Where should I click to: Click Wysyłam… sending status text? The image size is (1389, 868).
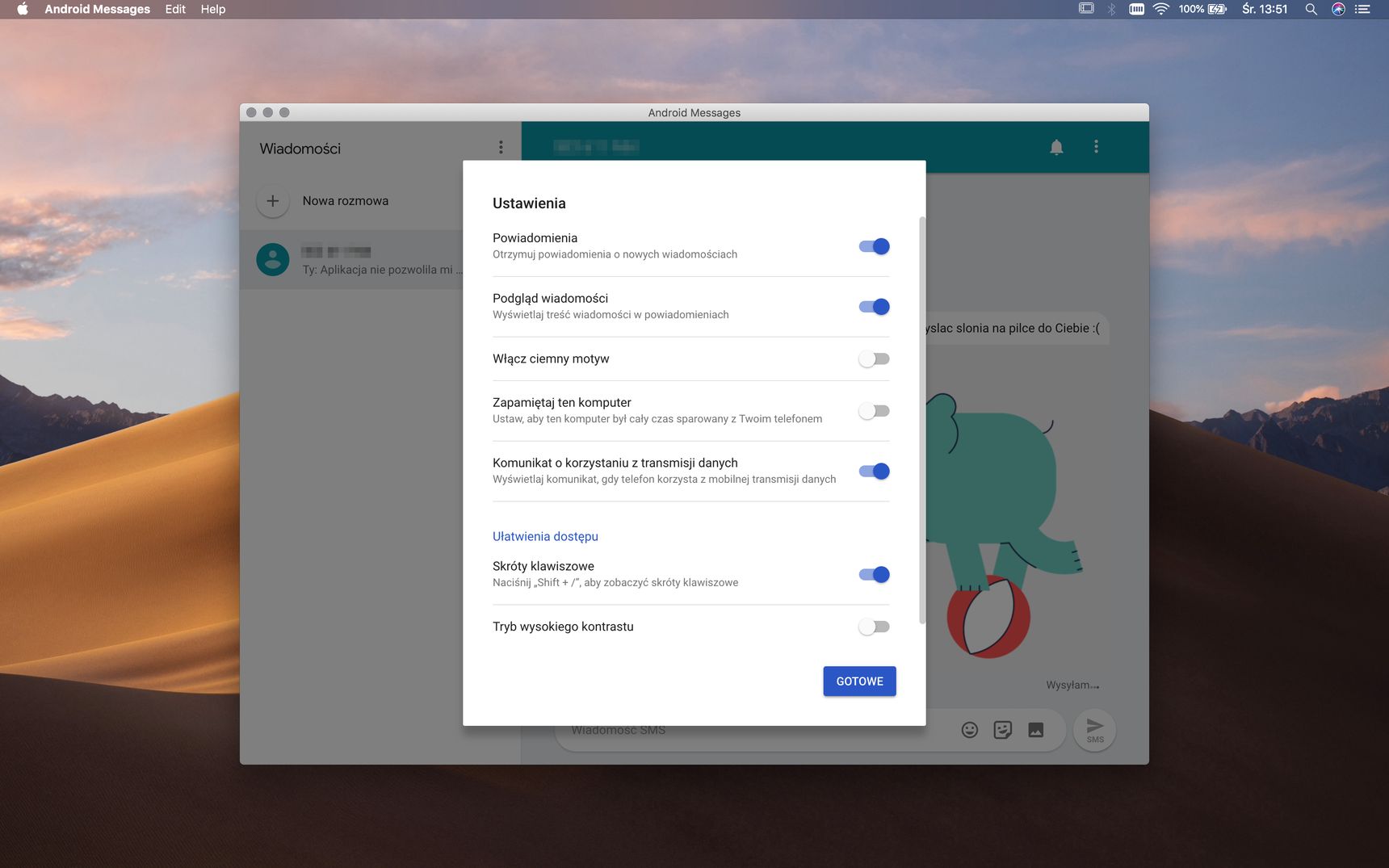[1072, 685]
